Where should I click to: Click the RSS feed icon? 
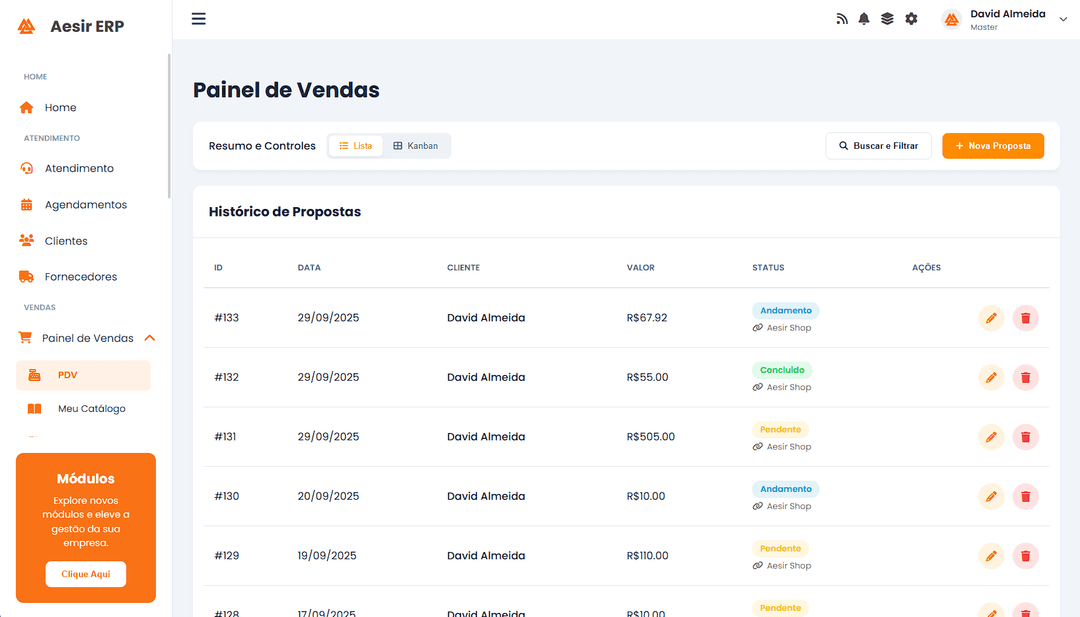coord(842,19)
